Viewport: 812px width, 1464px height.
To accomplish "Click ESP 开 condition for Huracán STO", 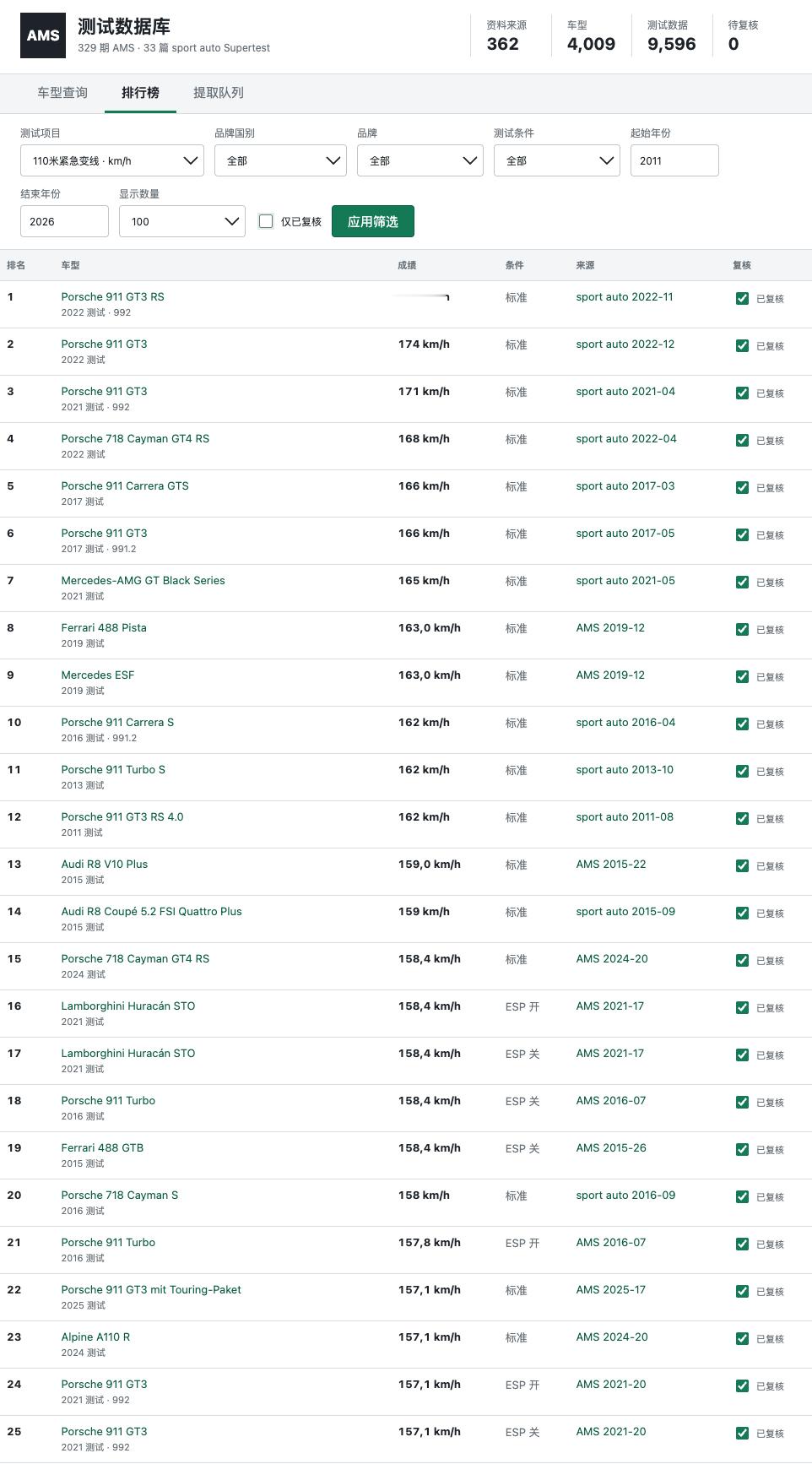I will click(x=522, y=1007).
